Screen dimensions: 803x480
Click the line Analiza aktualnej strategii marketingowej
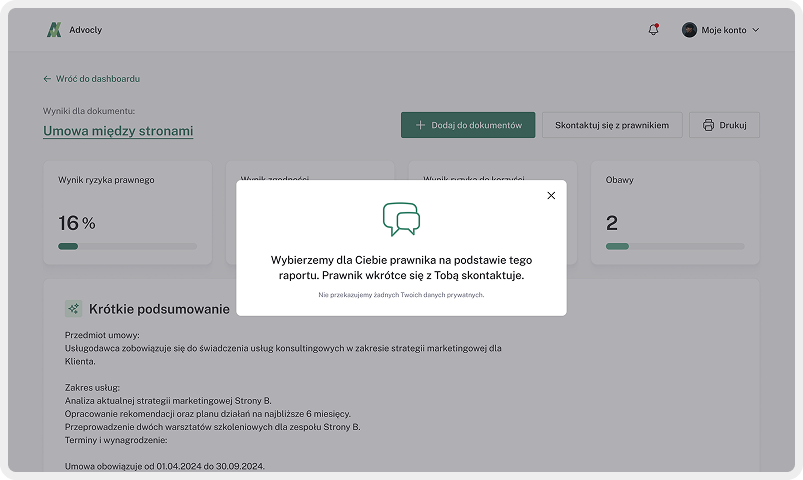coord(168,401)
